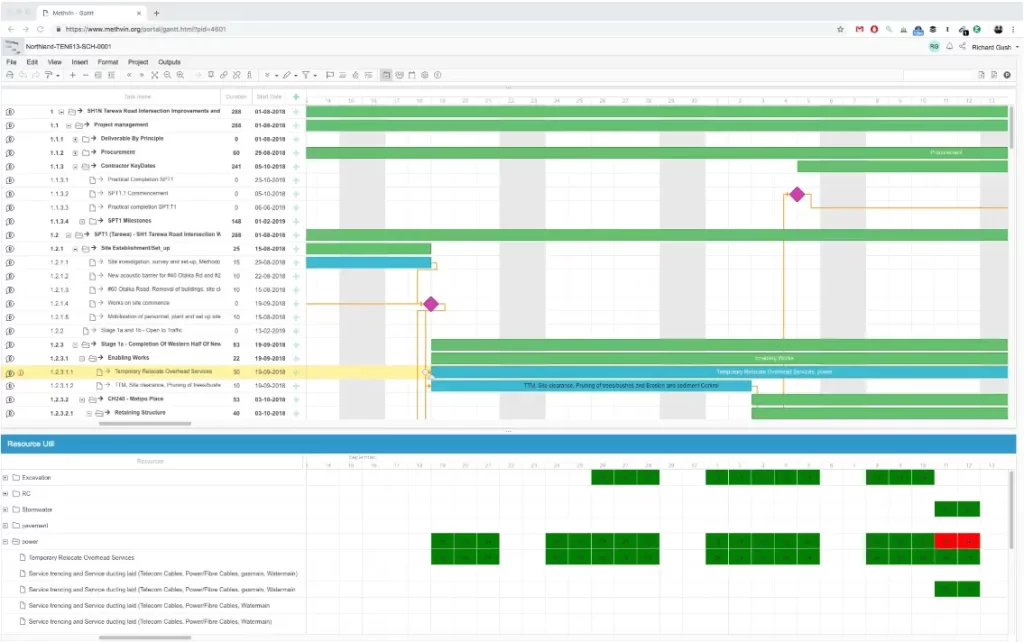This screenshot has width=1024, height=642.
Task: Toggle the info indicator for Deliverable By Principle
Action: [8, 138]
